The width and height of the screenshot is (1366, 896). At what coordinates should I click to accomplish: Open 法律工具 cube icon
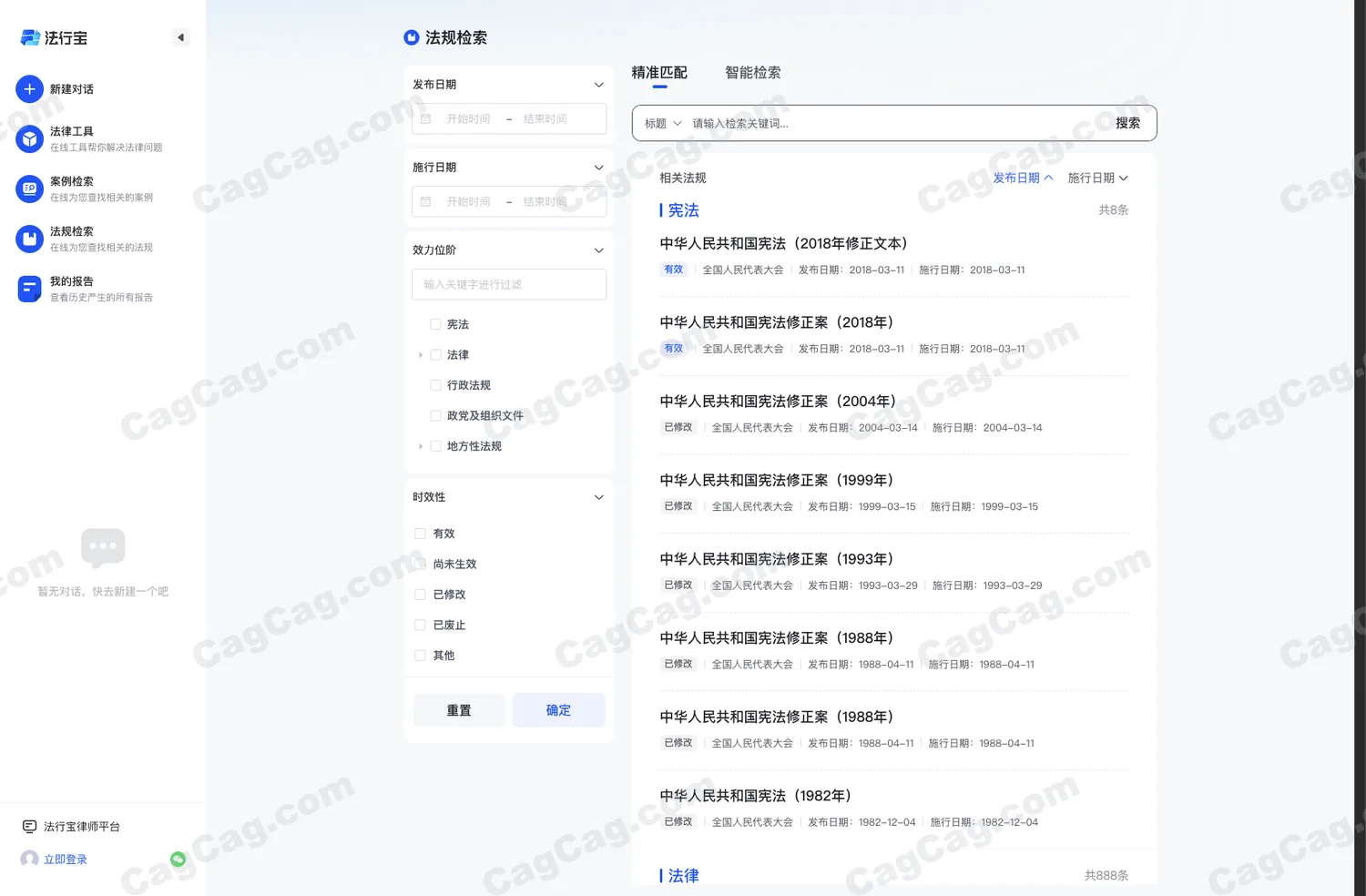[29, 138]
